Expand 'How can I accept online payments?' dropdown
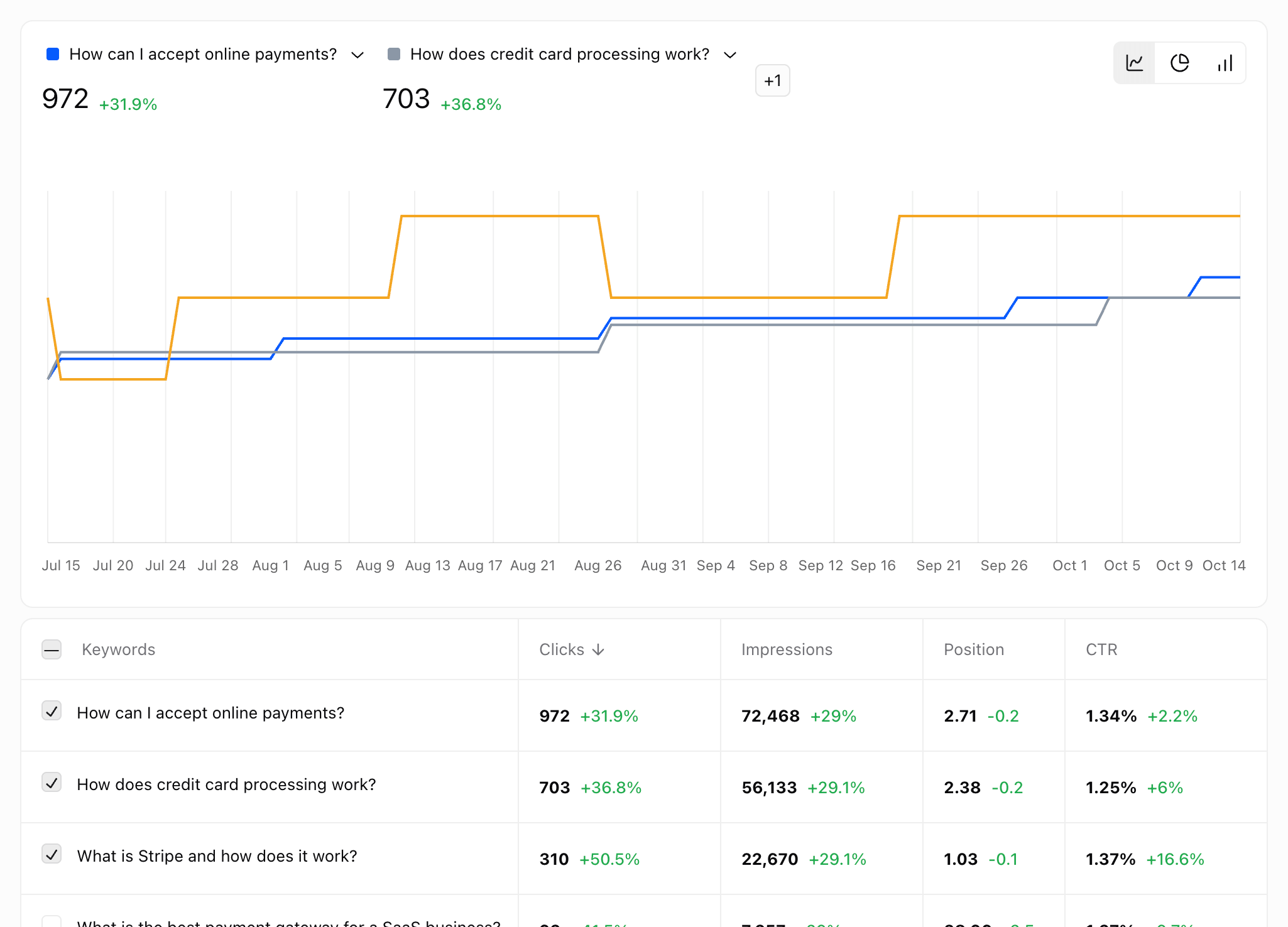The height and width of the screenshot is (927, 1288). pyautogui.click(x=357, y=55)
